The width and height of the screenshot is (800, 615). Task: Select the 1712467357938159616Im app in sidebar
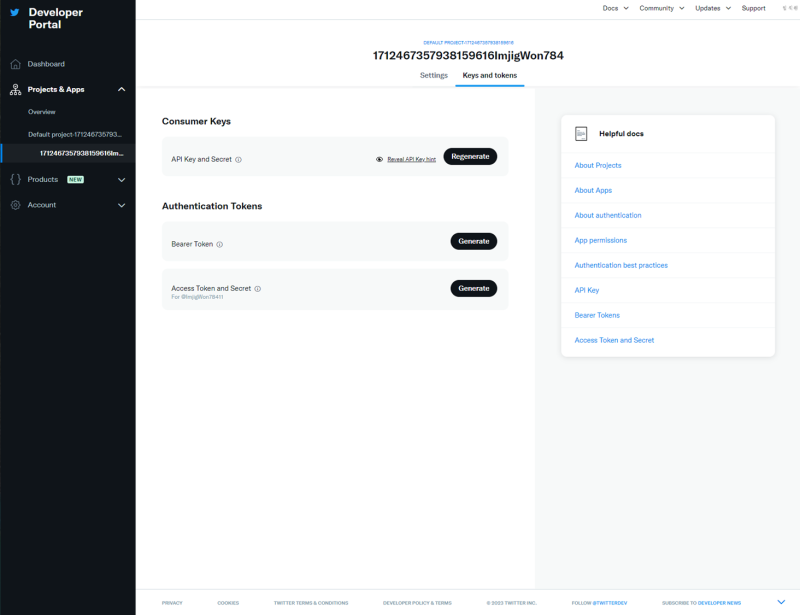click(x=82, y=153)
